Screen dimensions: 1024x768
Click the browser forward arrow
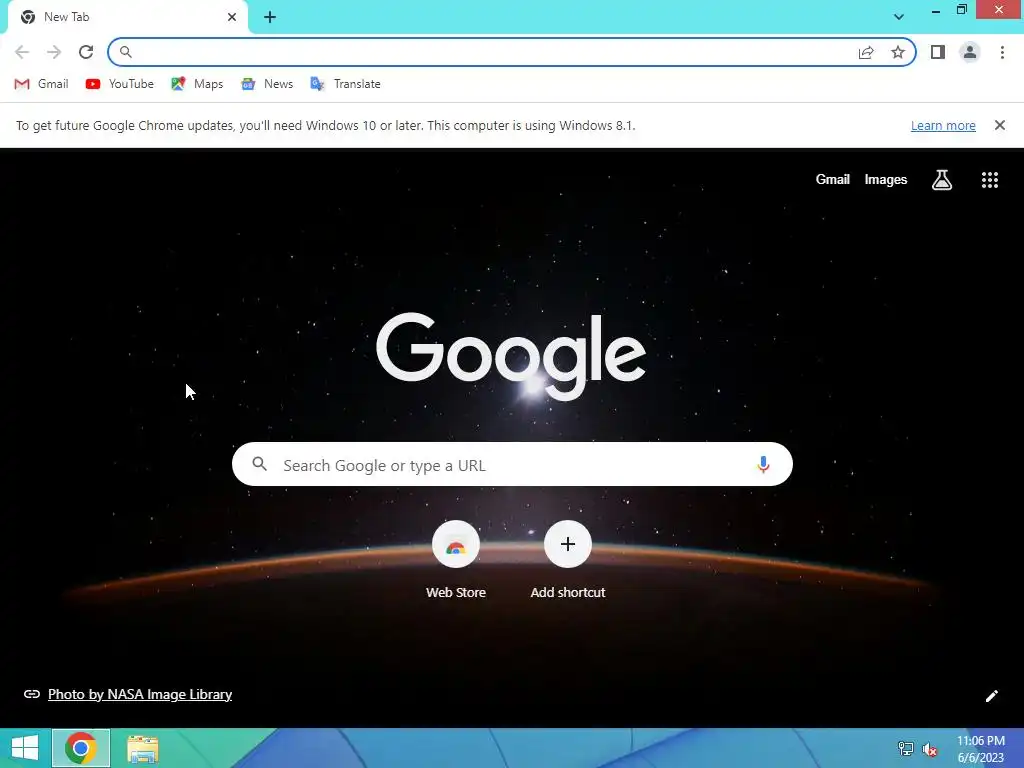point(54,52)
